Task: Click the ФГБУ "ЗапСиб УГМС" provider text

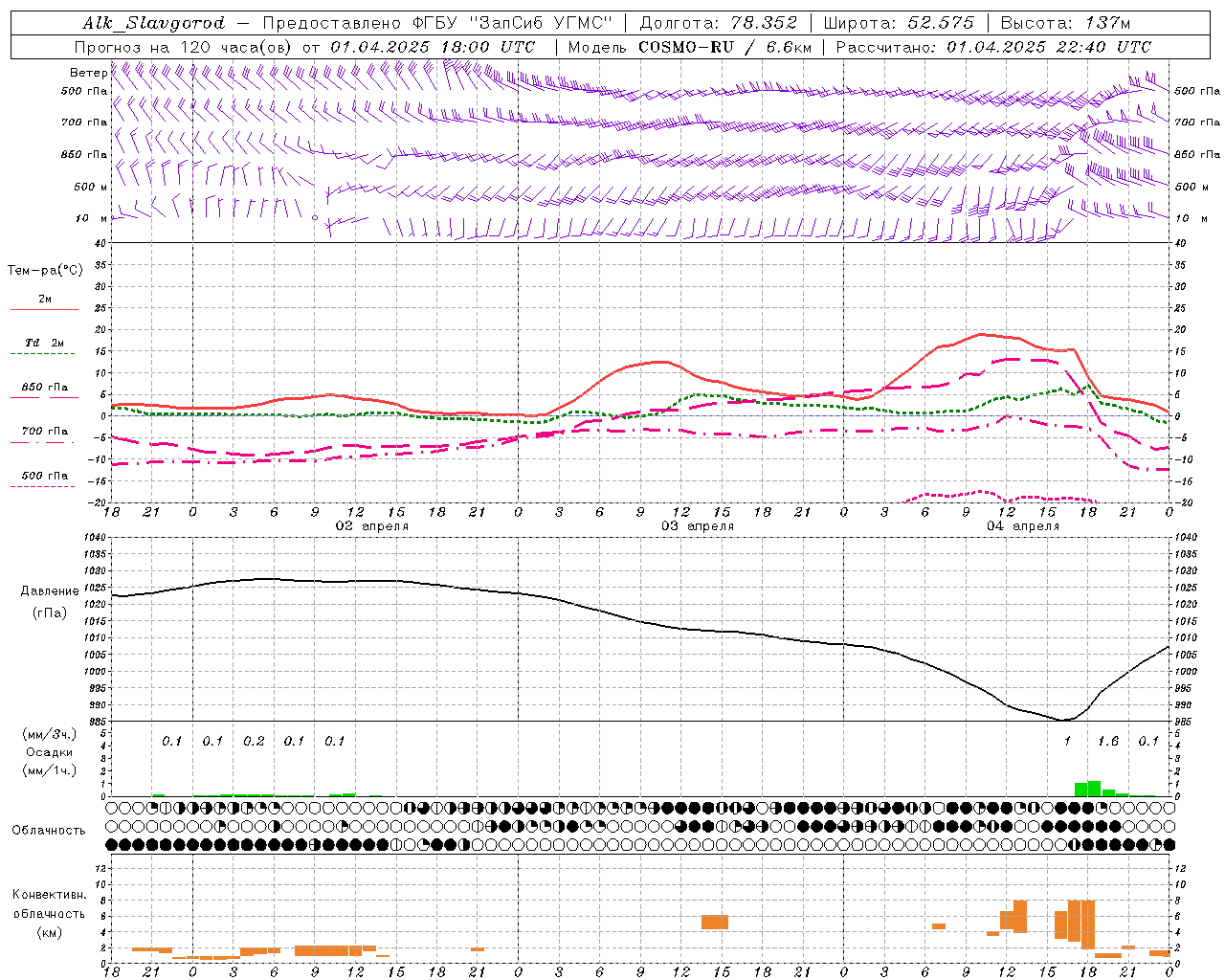Action: [x=514, y=23]
